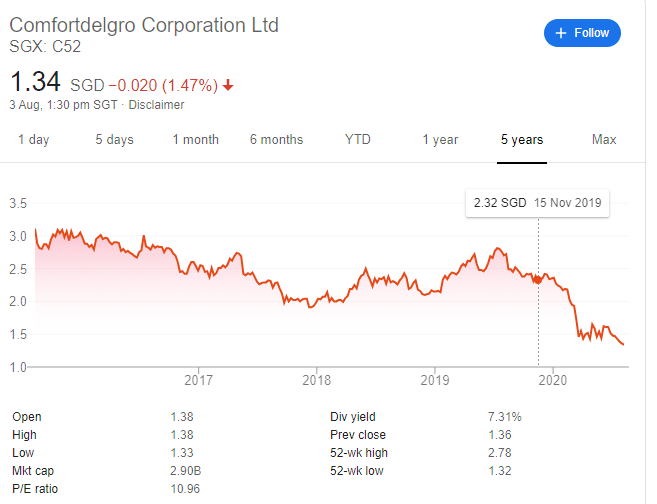The height and width of the screenshot is (504, 657).
Task: Click the red down arrow price indicator
Action: coord(228,85)
